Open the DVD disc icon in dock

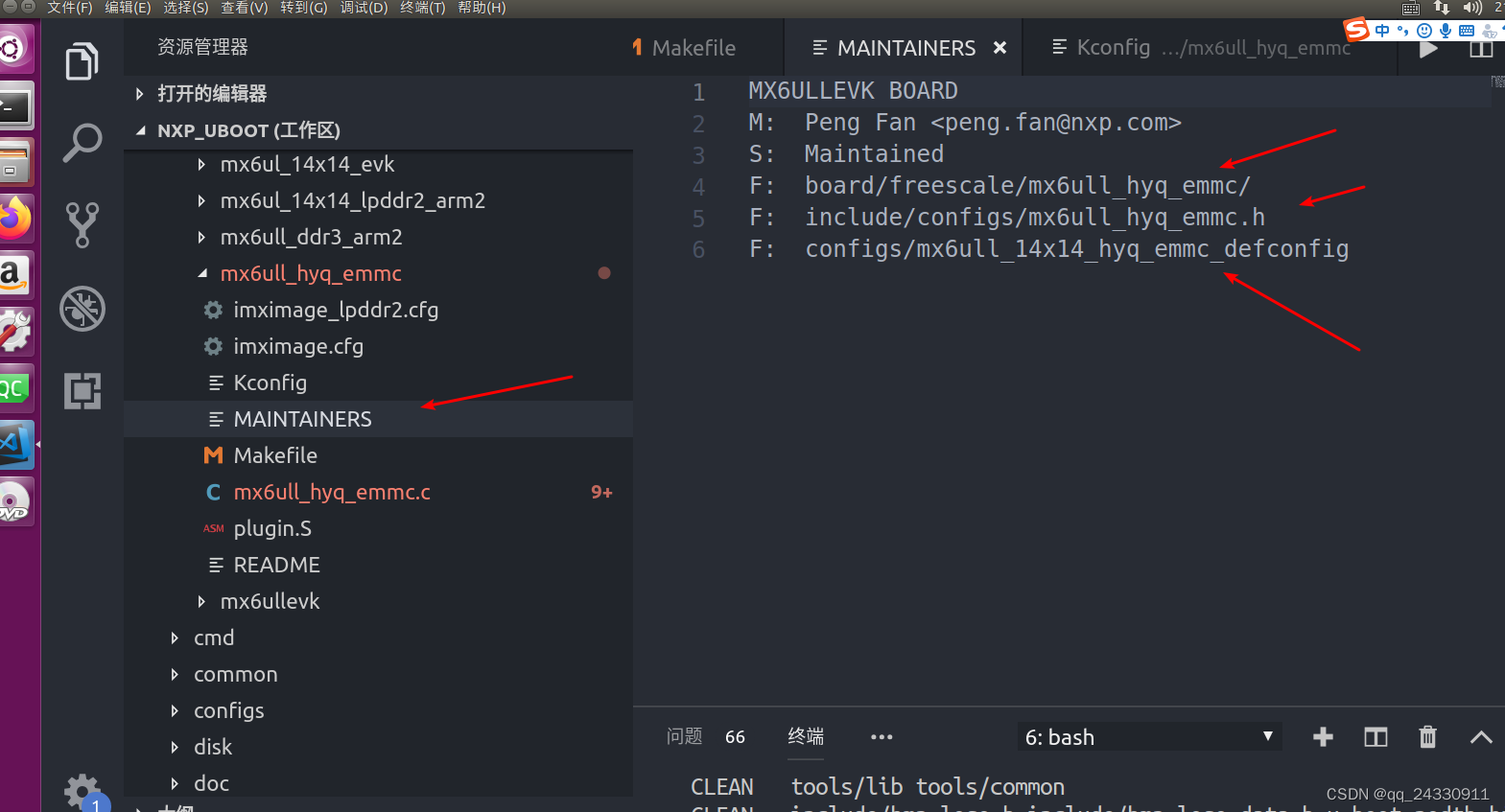(x=16, y=501)
